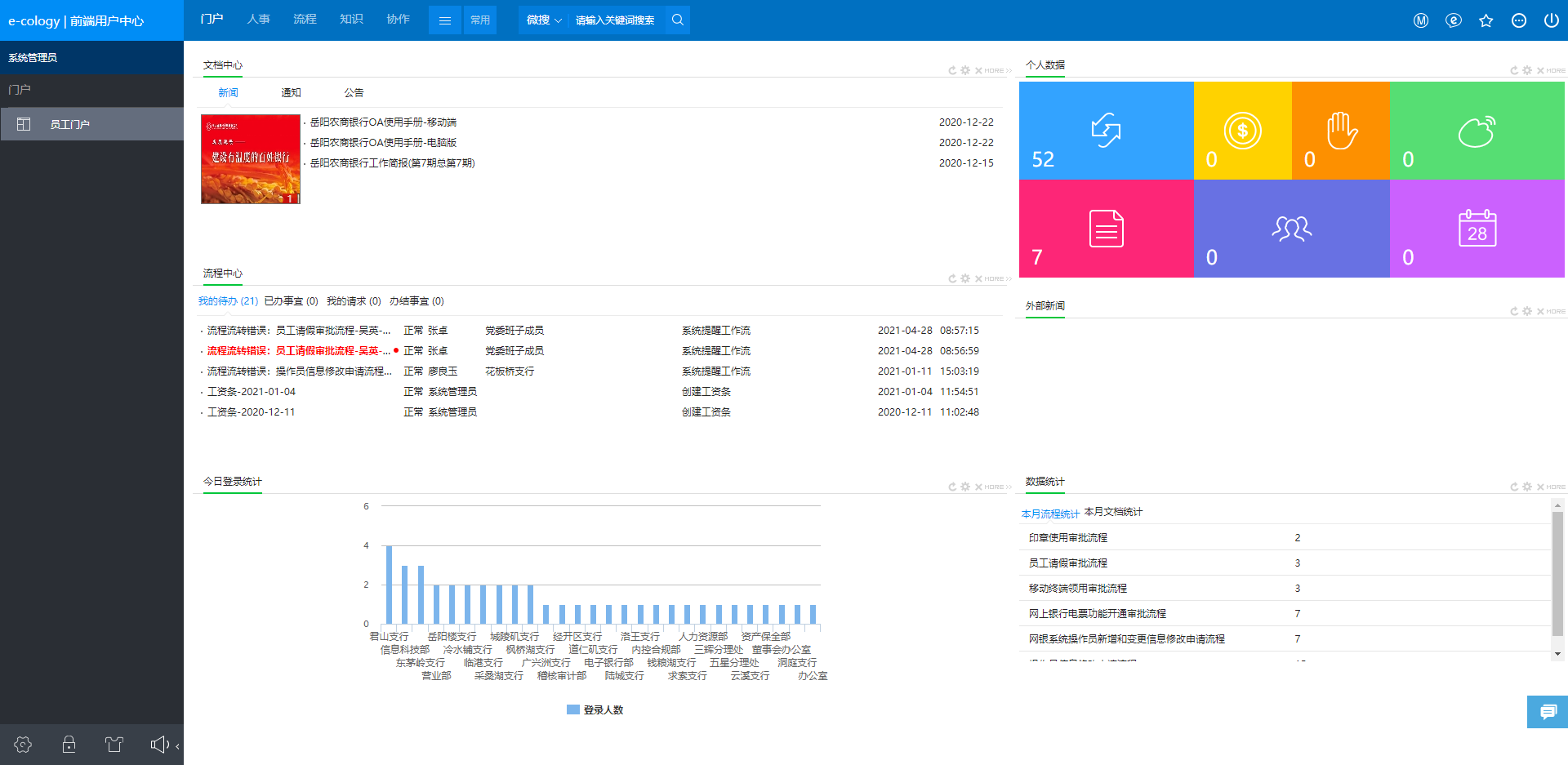Click the keyword search input field

pos(617,20)
